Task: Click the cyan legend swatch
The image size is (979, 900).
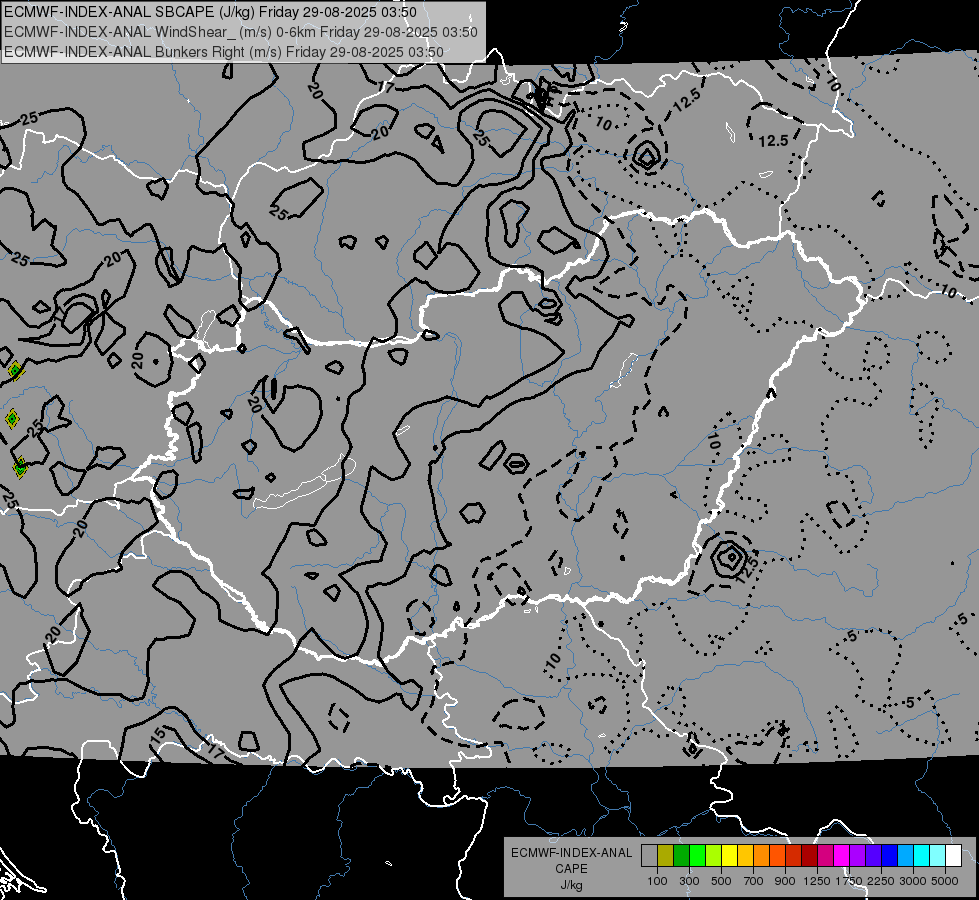Action: point(922,855)
